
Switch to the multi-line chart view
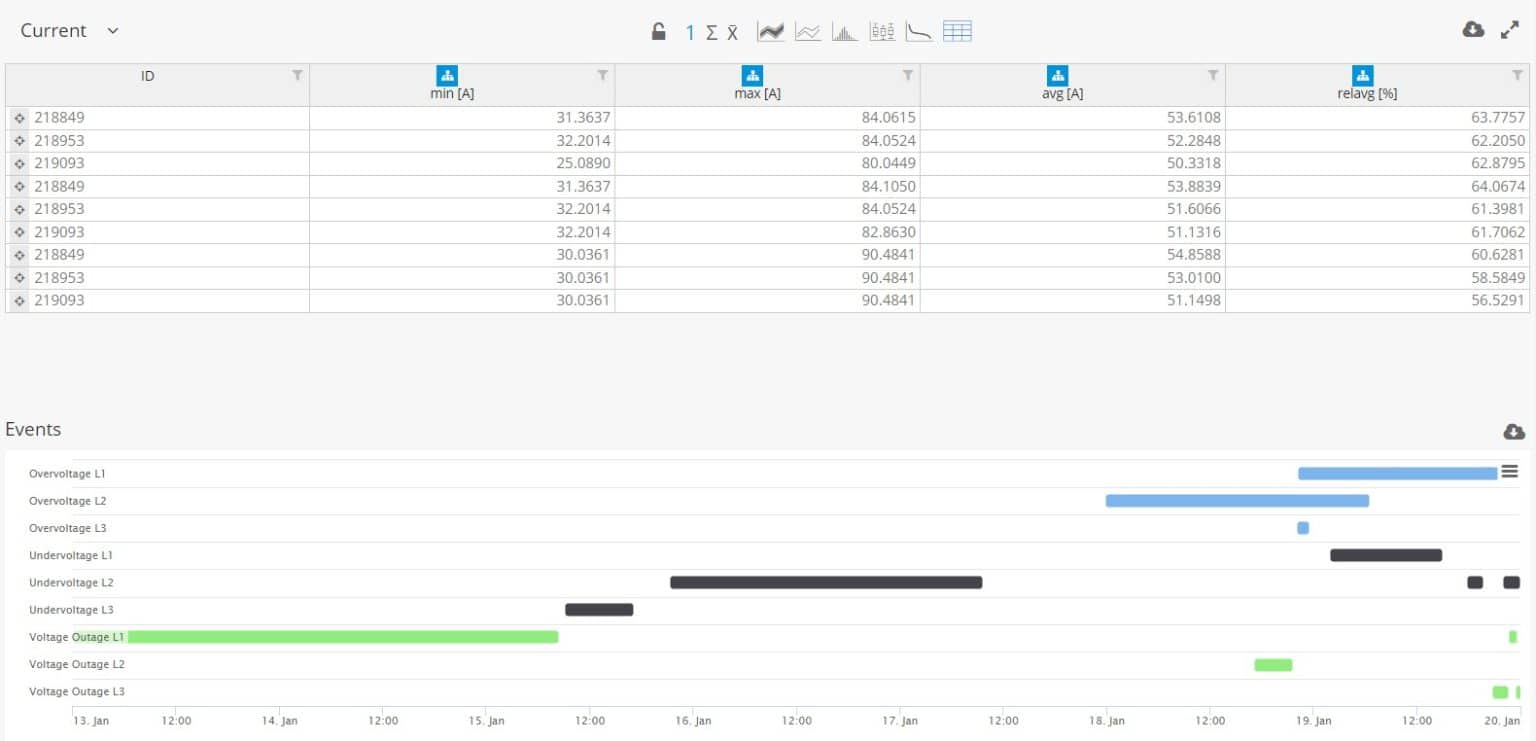point(808,32)
